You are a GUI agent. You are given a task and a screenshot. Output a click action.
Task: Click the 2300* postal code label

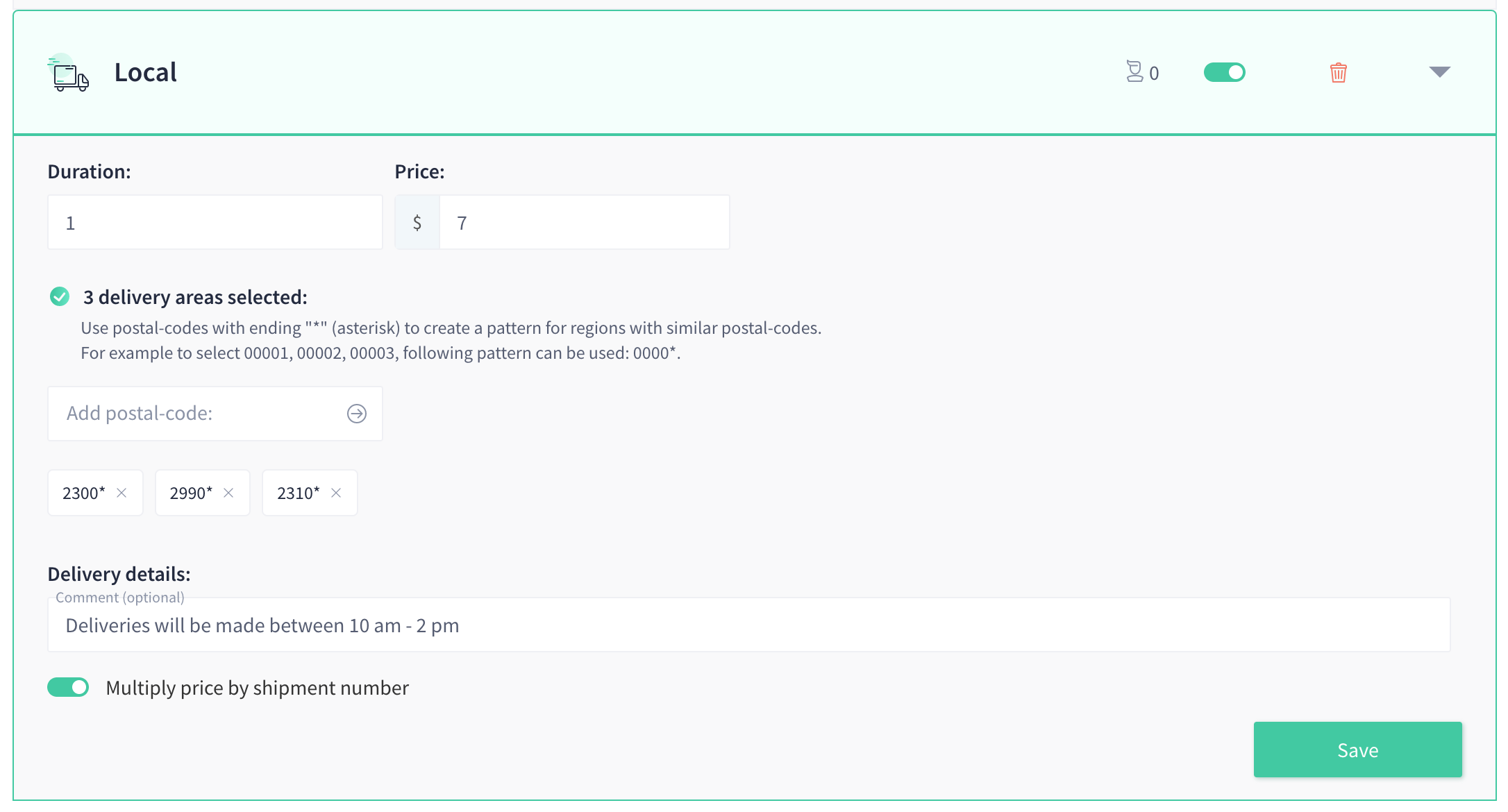click(84, 493)
